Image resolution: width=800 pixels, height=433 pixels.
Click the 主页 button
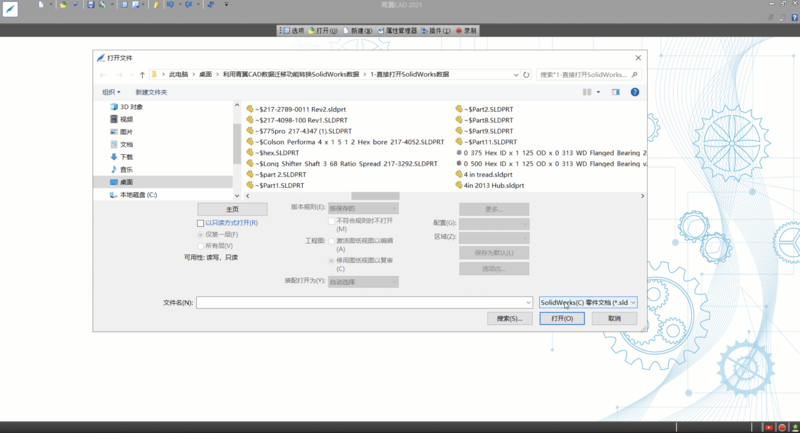click(232, 209)
